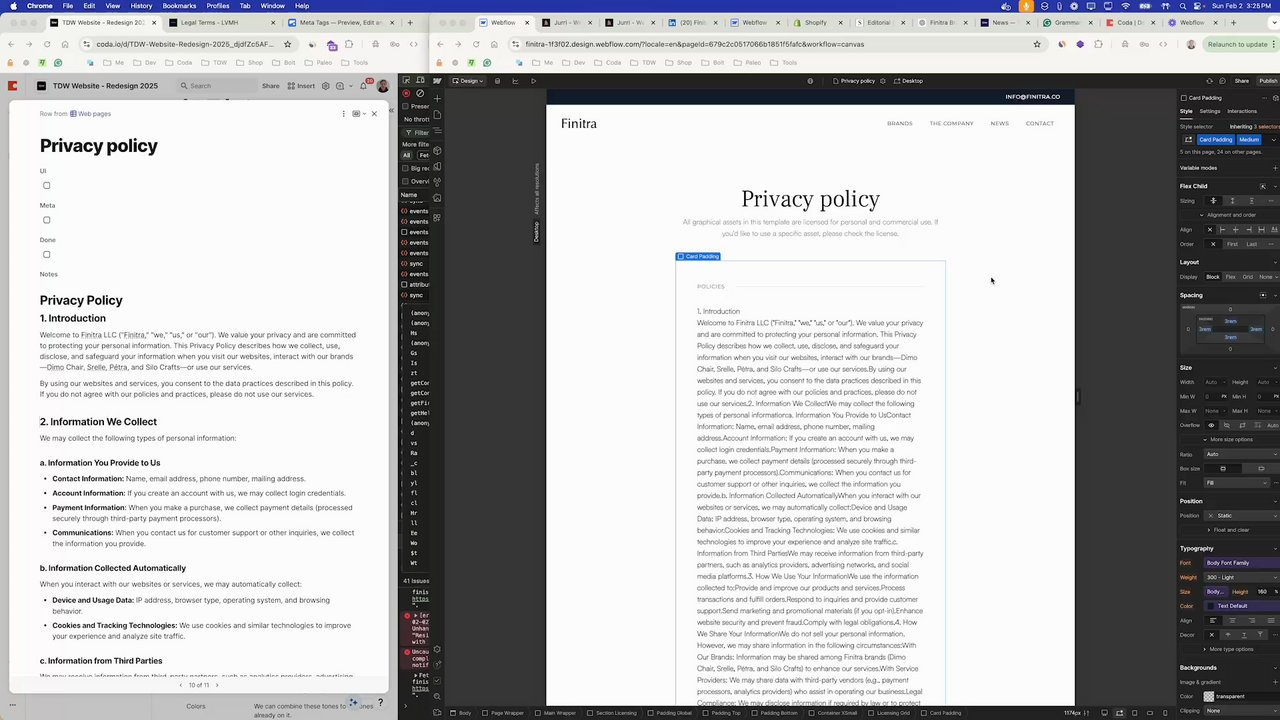Toggle the Big request rows checkbox
Image resolution: width=1280 pixels, height=720 pixels.
pyautogui.click(x=405, y=168)
